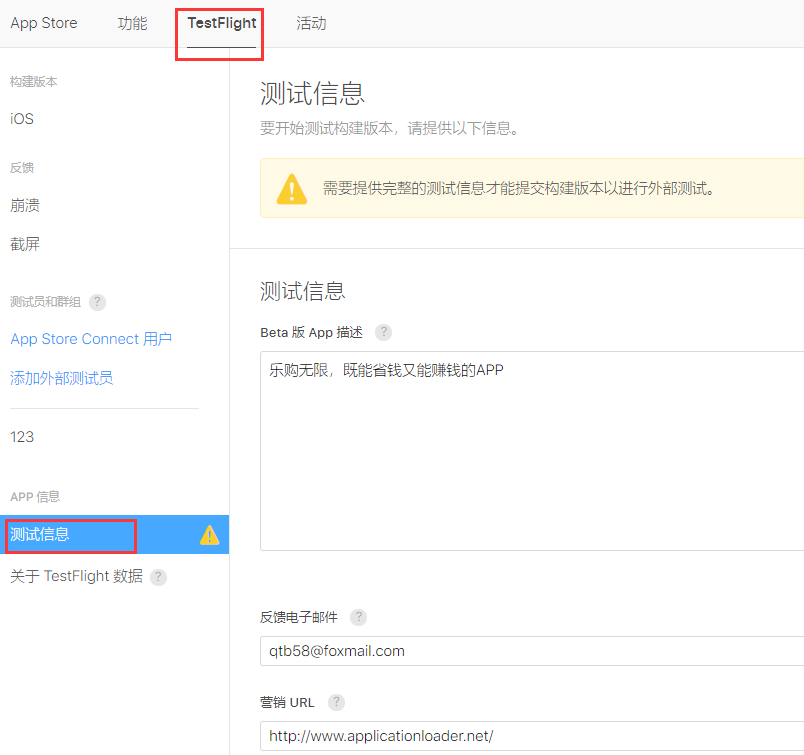
Task: Click help icon next to 营销 URL
Action: click(x=336, y=702)
